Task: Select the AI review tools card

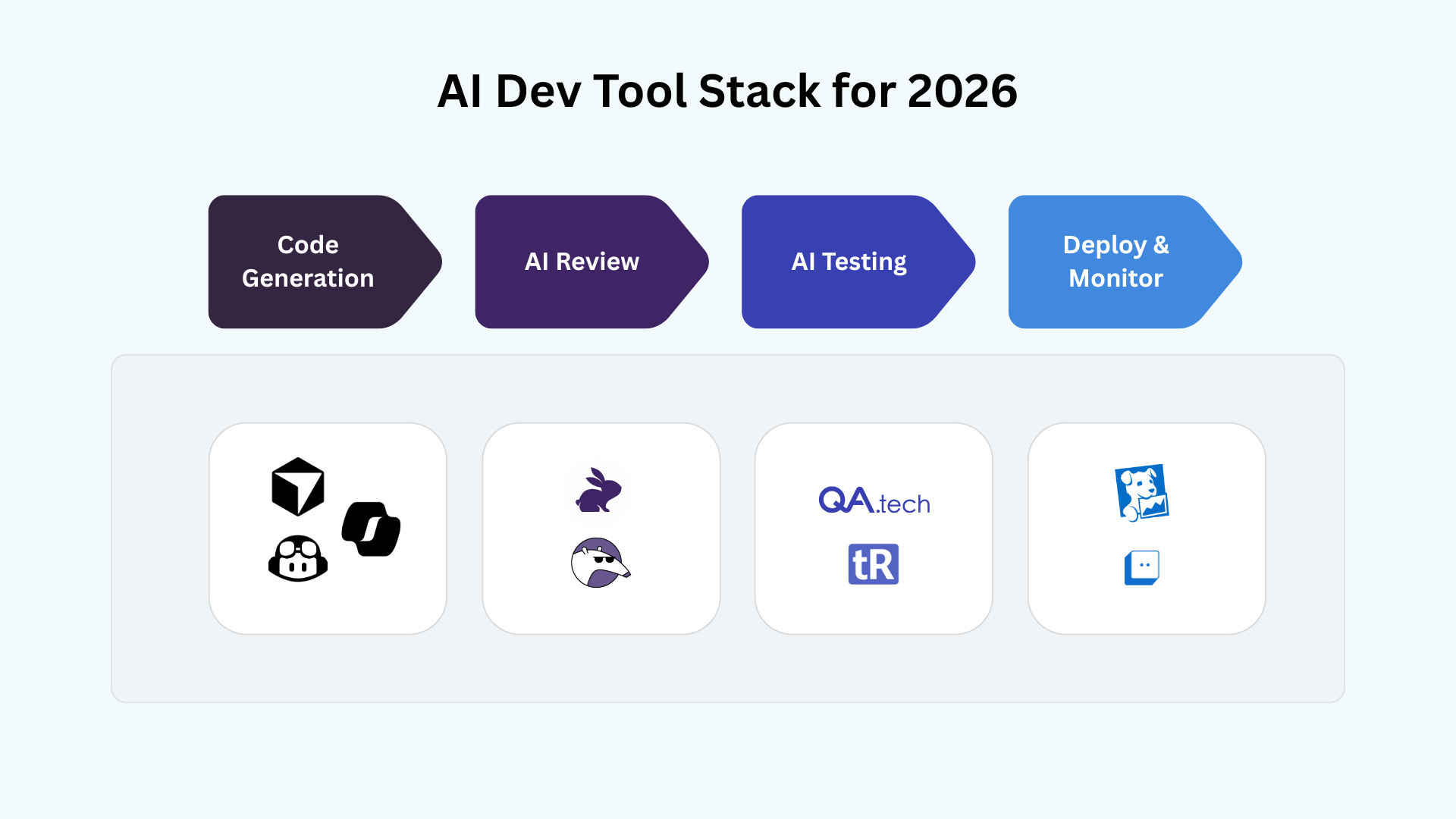Action: point(601,529)
